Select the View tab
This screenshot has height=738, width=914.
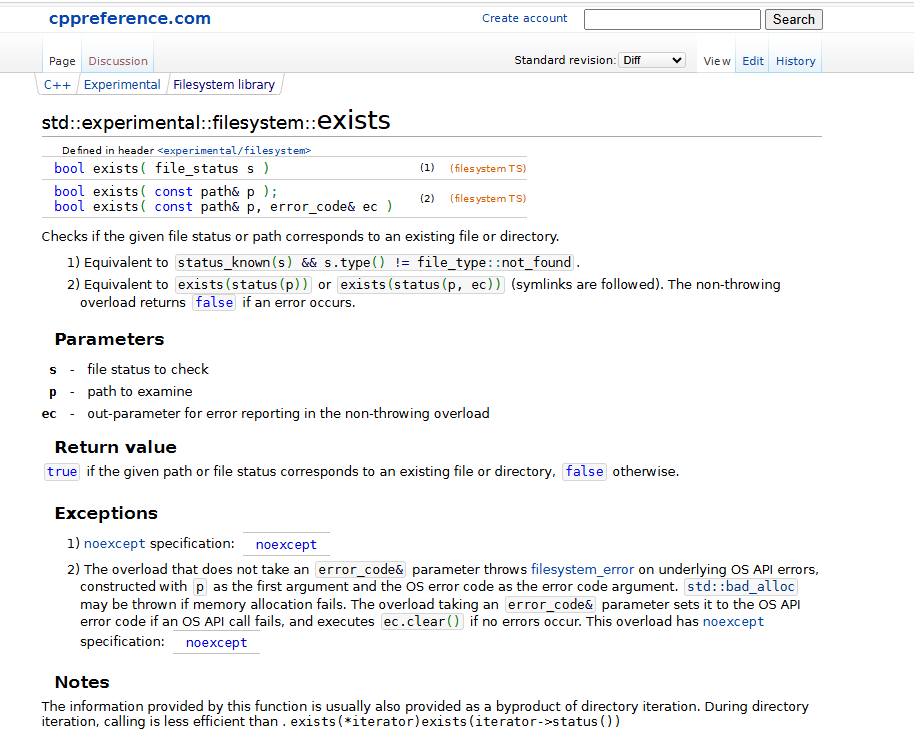[x=716, y=61]
